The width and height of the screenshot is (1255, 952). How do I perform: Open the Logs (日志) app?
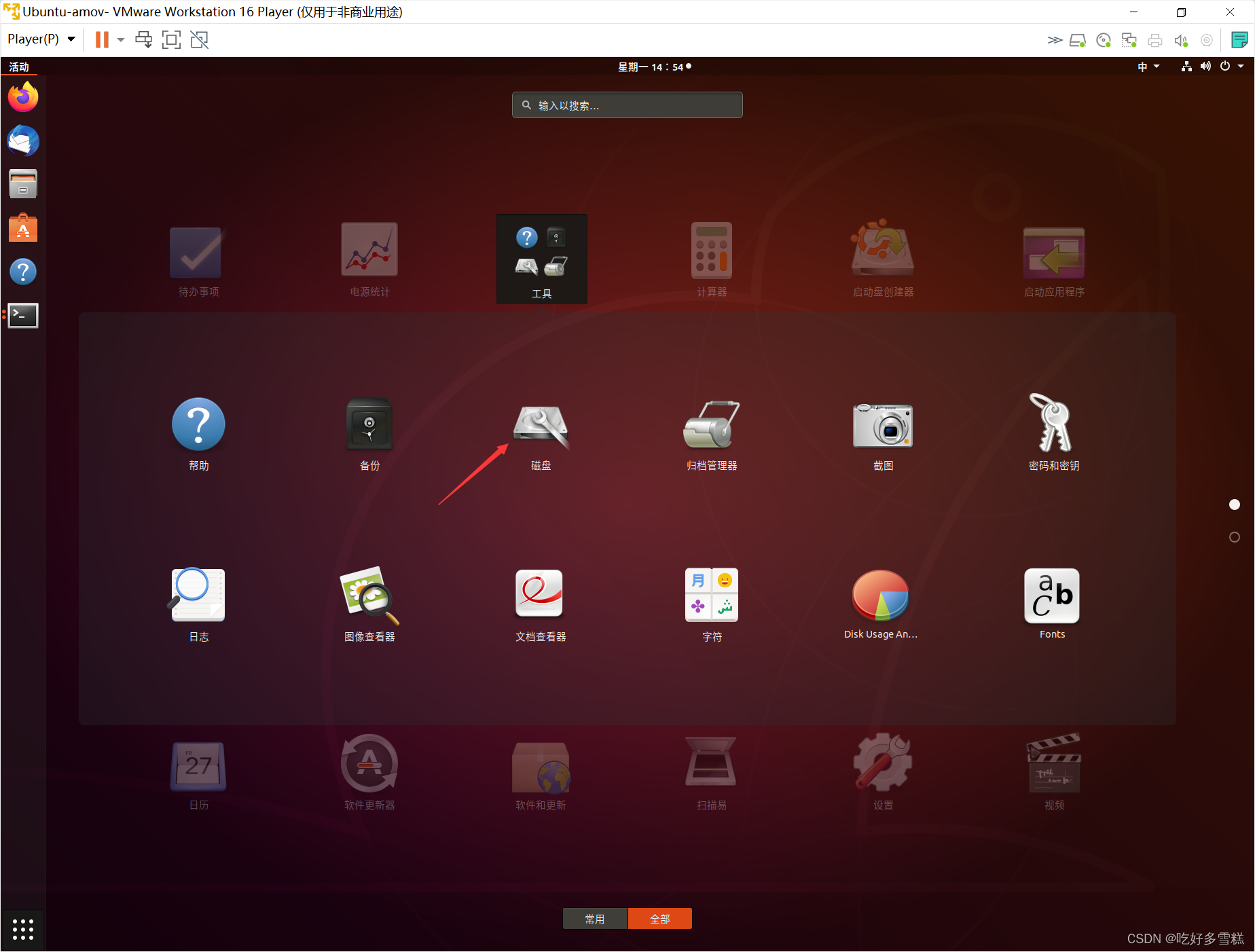[198, 604]
